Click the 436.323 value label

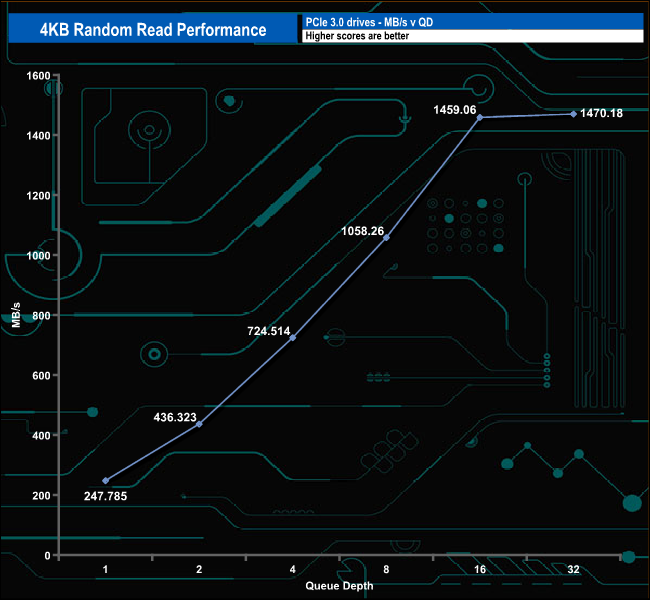pos(179,413)
